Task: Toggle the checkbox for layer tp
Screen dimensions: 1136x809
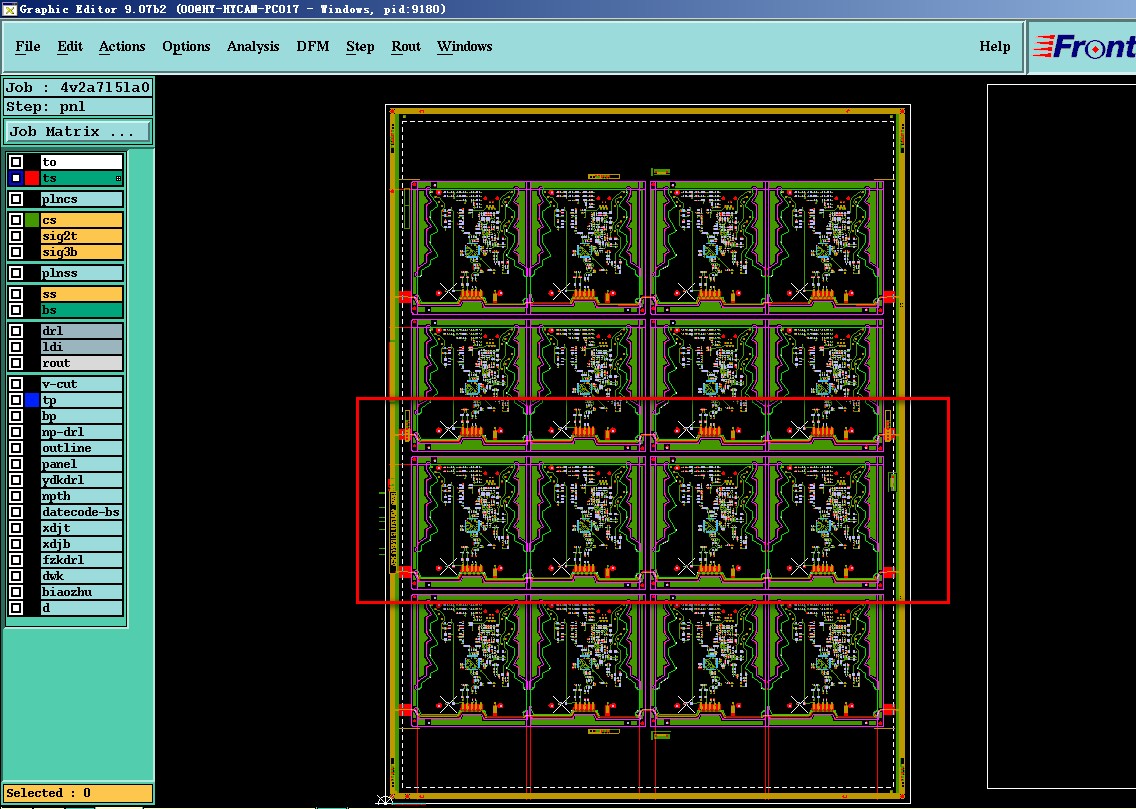Action: point(16,400)
